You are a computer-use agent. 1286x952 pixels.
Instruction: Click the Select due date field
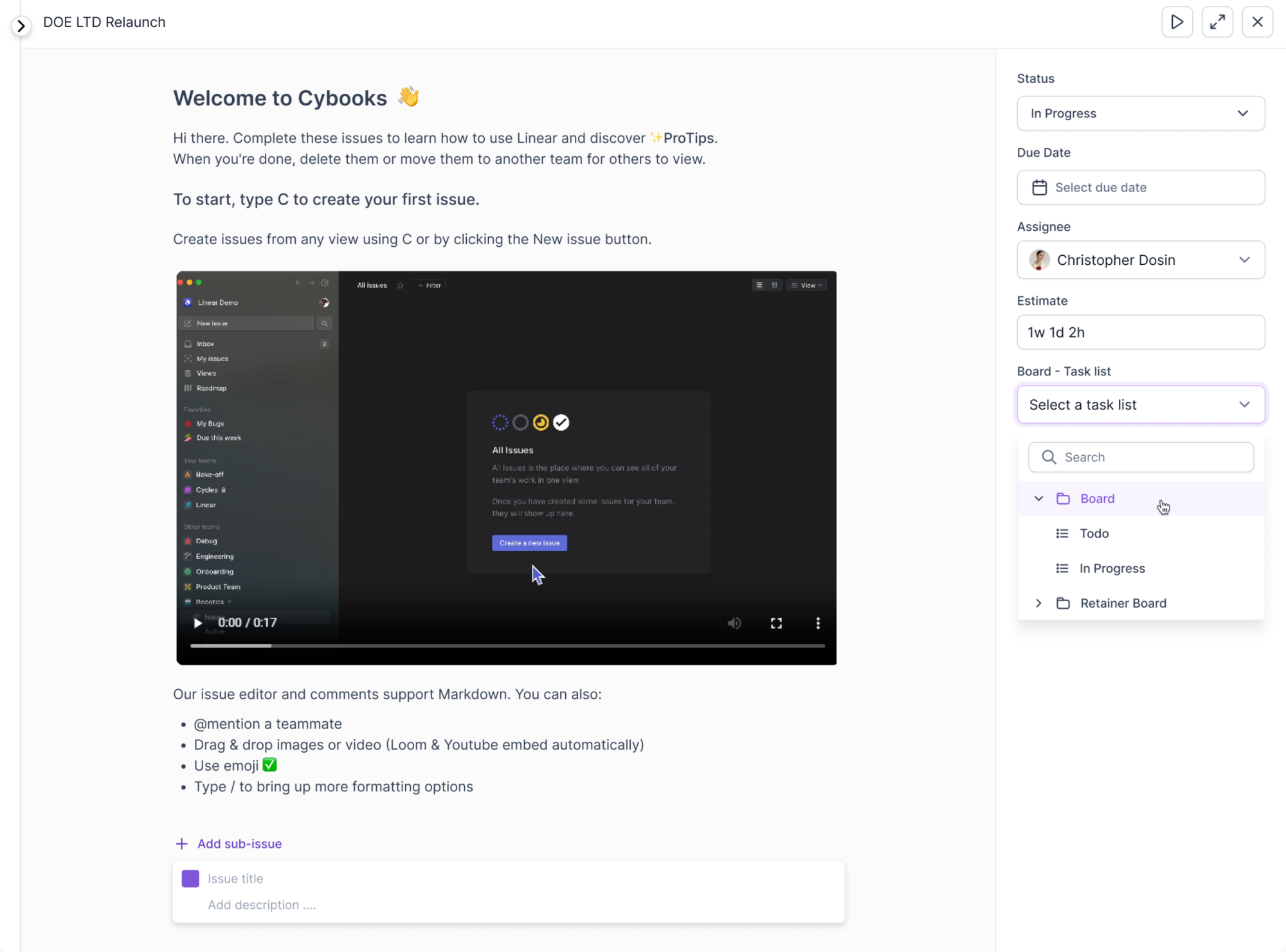[x=1141, y=187]
